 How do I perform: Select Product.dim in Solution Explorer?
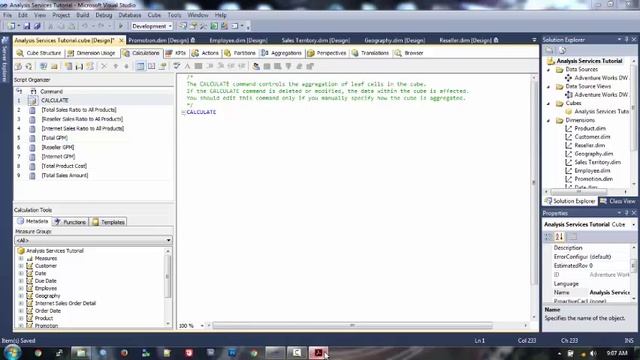[x=590, y=128]
